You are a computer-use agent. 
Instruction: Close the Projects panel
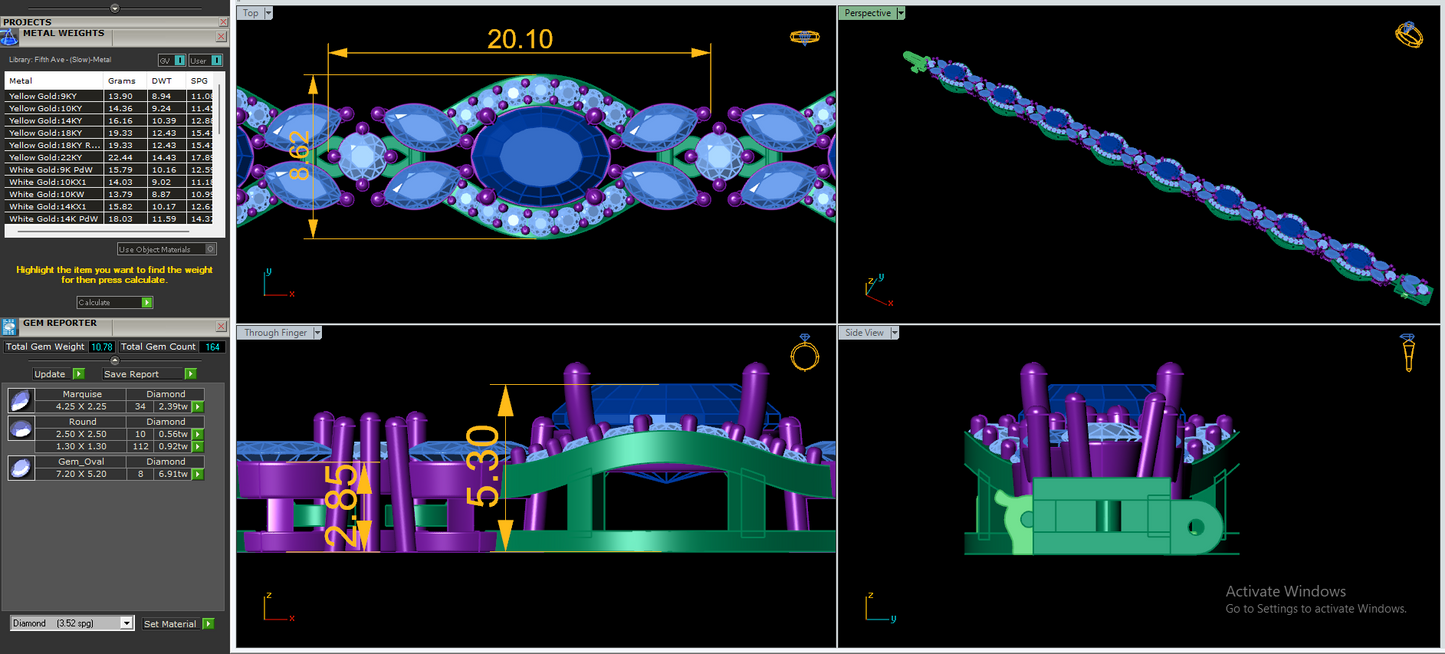point(221,22)
